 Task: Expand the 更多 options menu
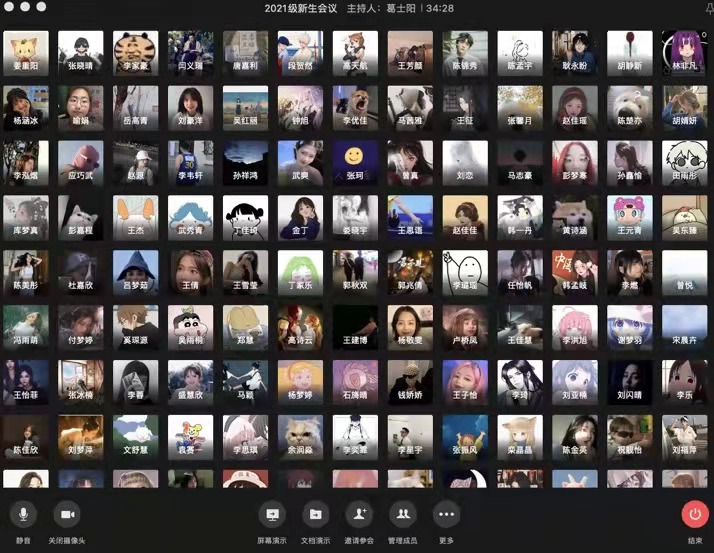(446, 514)
